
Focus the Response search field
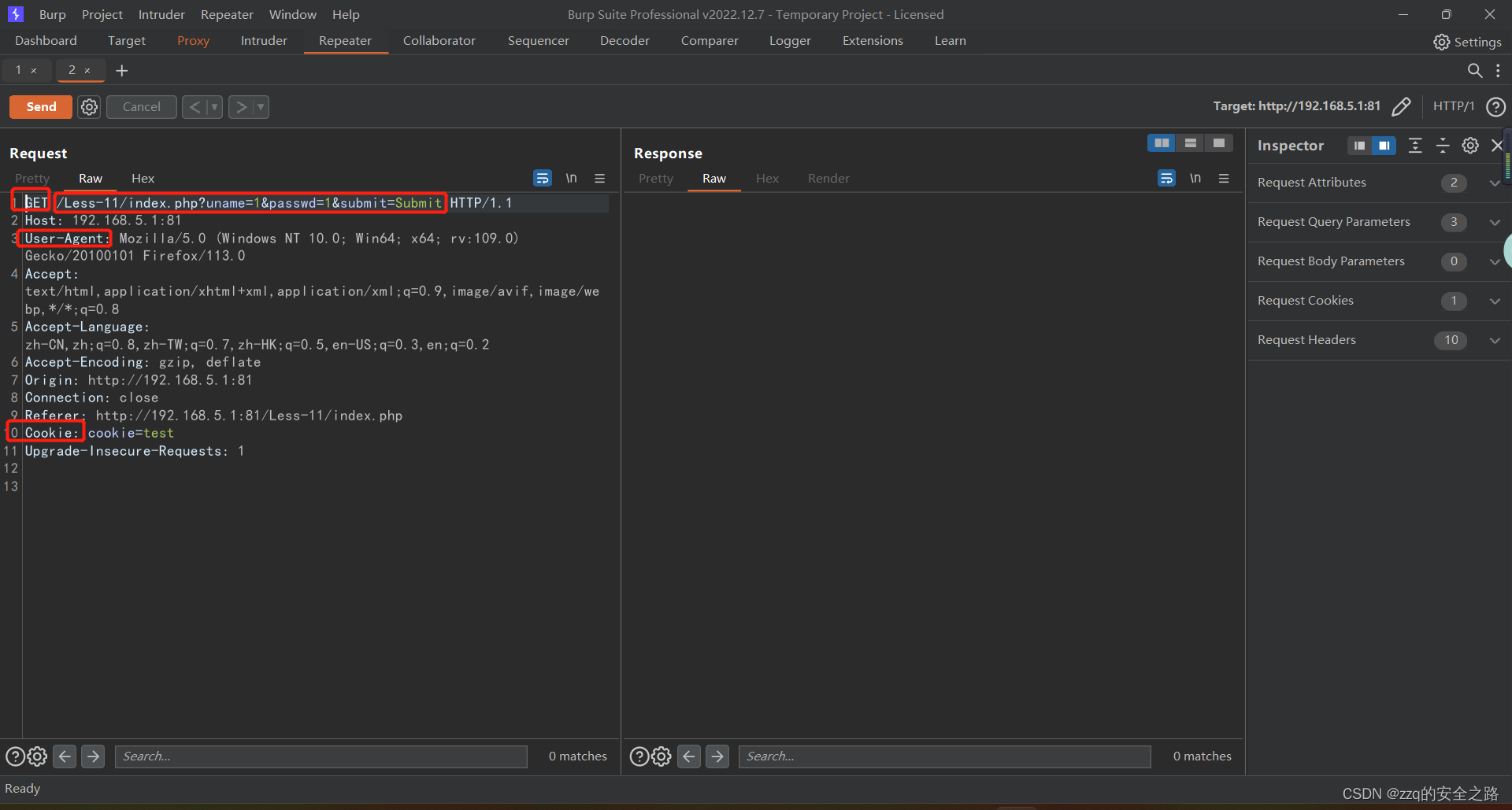[x=945, y=756]
